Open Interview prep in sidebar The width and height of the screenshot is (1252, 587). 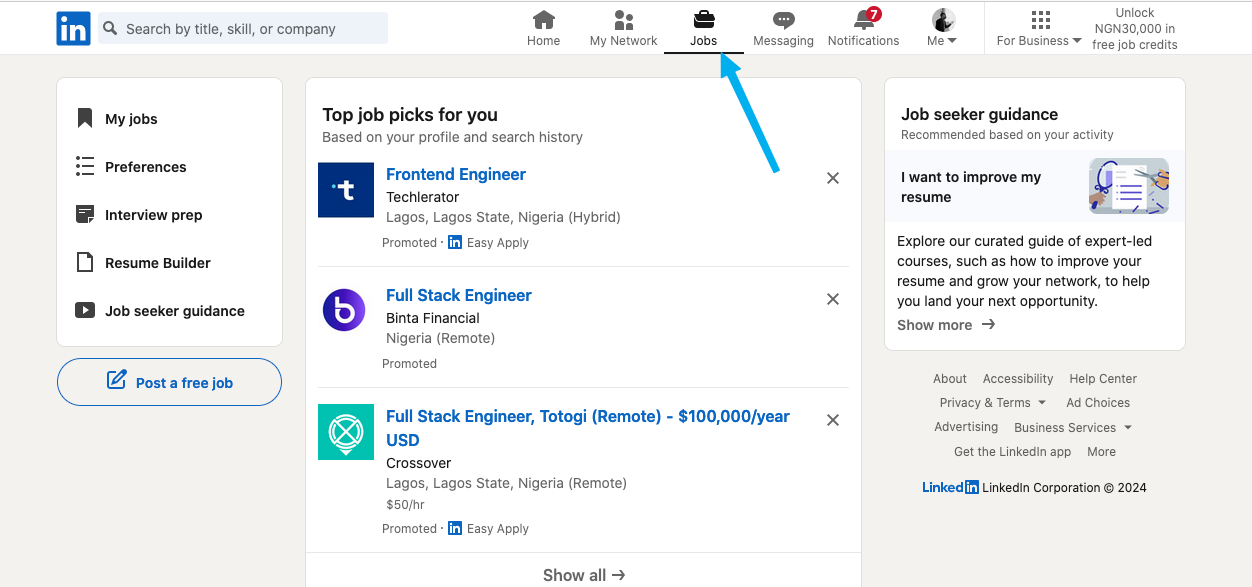154,215
